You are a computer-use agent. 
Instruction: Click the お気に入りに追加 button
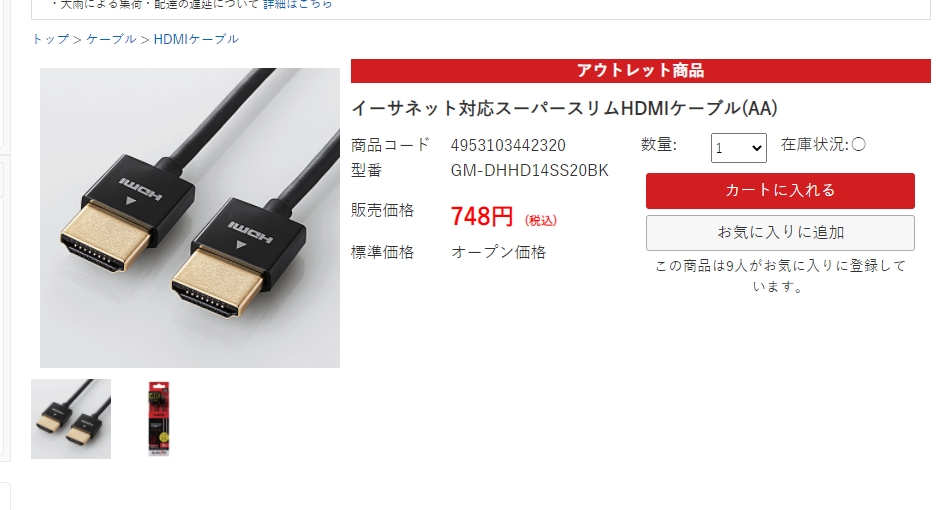point(780,233)
